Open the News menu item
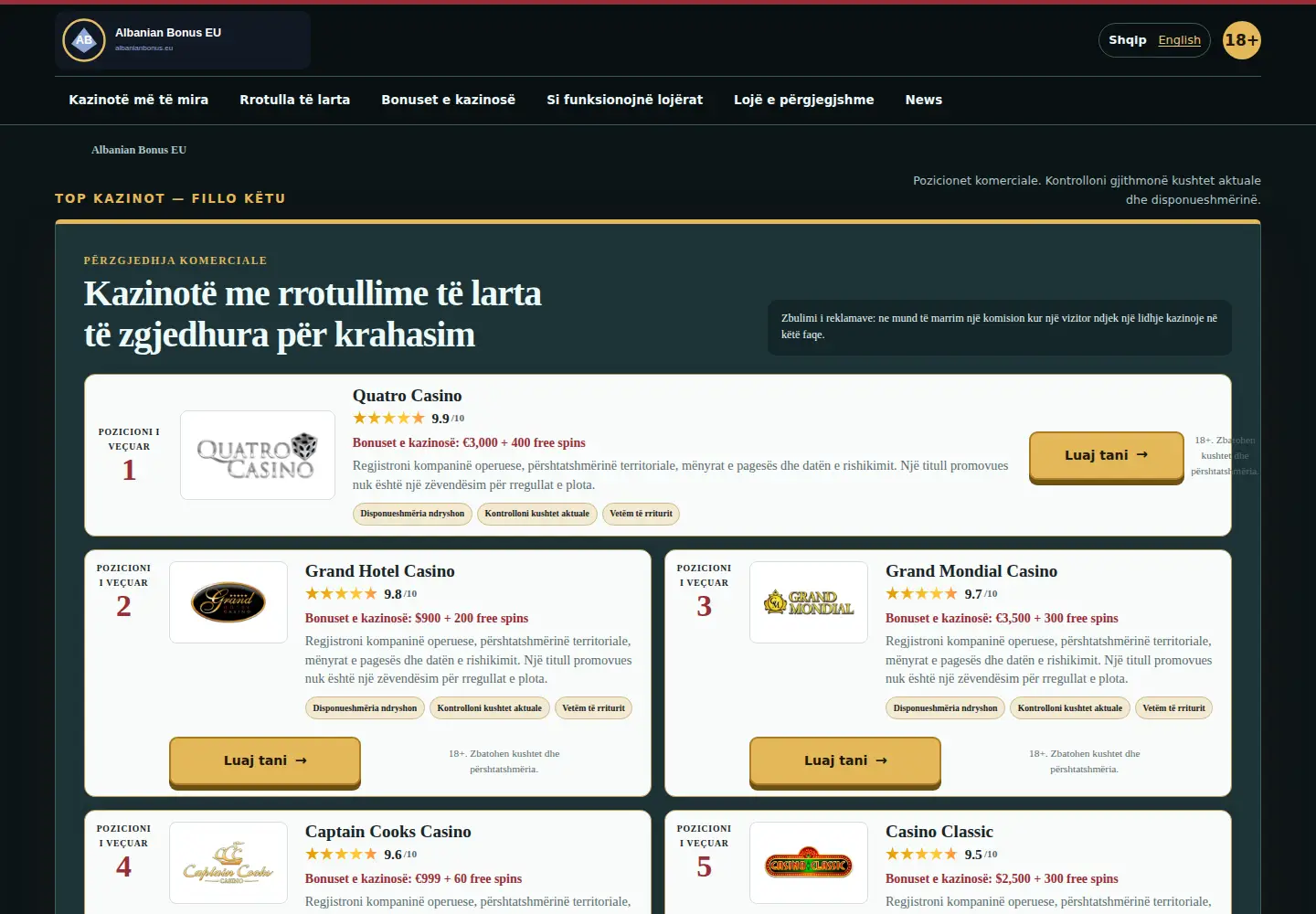The height and width of the screenshot is (914, 1316). point(924,100)
